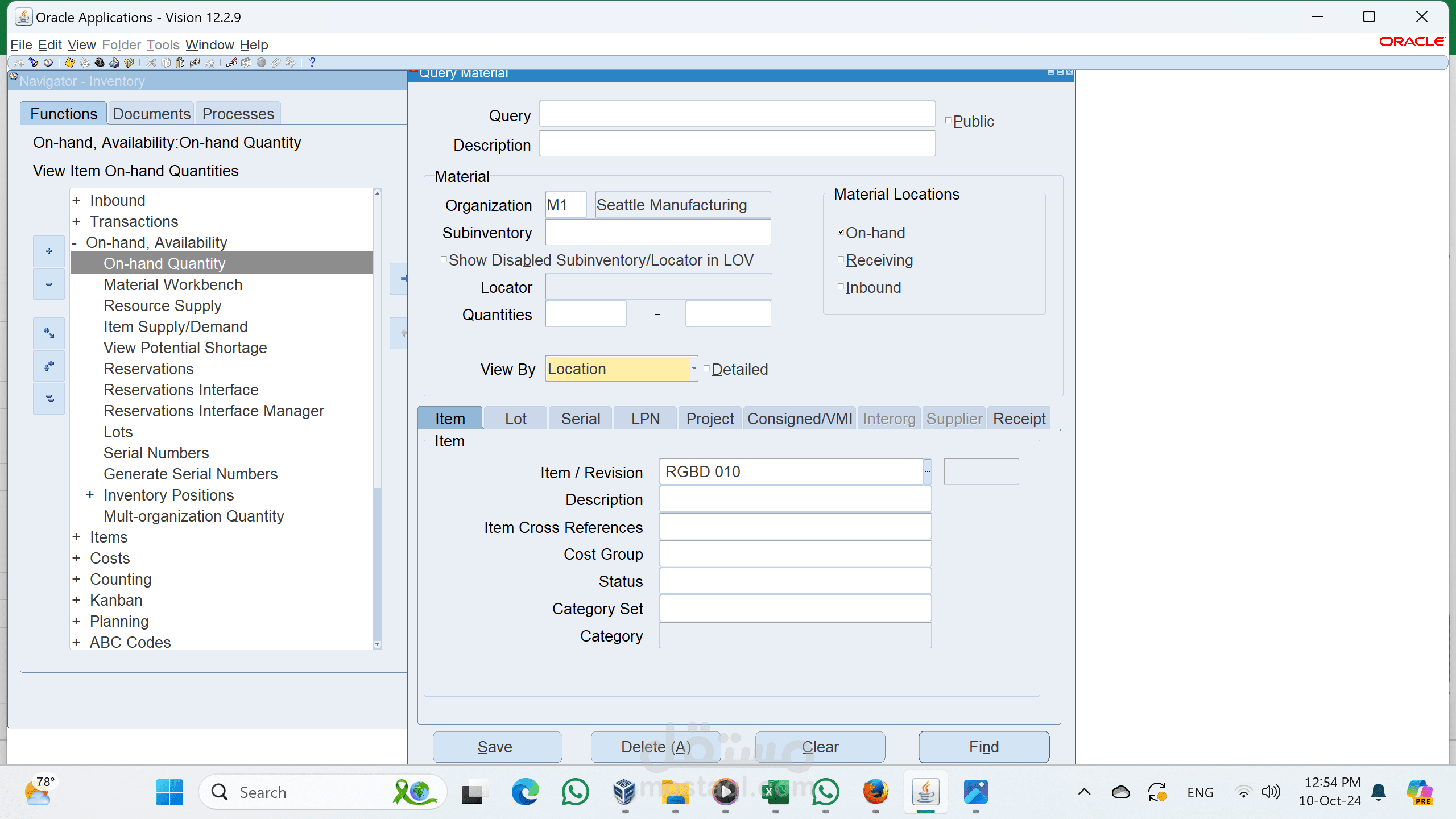Click the Copy toolbar icon
1456x819 pixels.
click(x=166, y=63)
